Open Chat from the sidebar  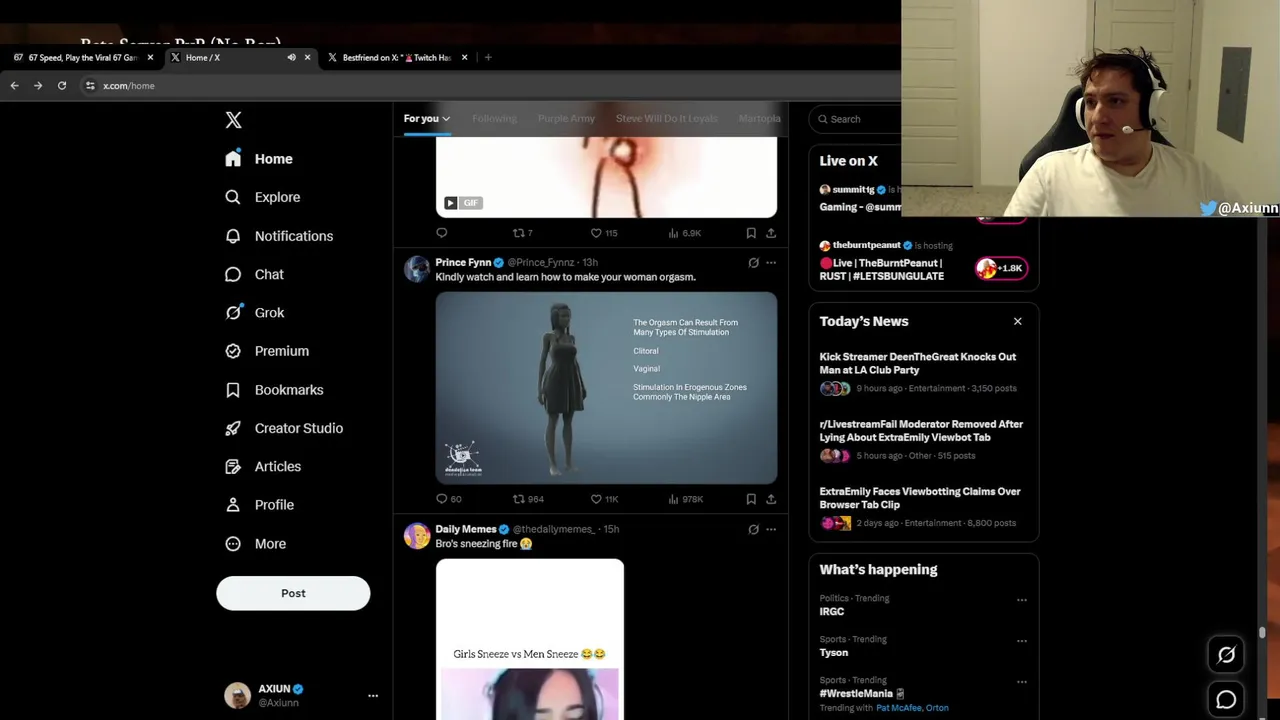tap(254, 274)
